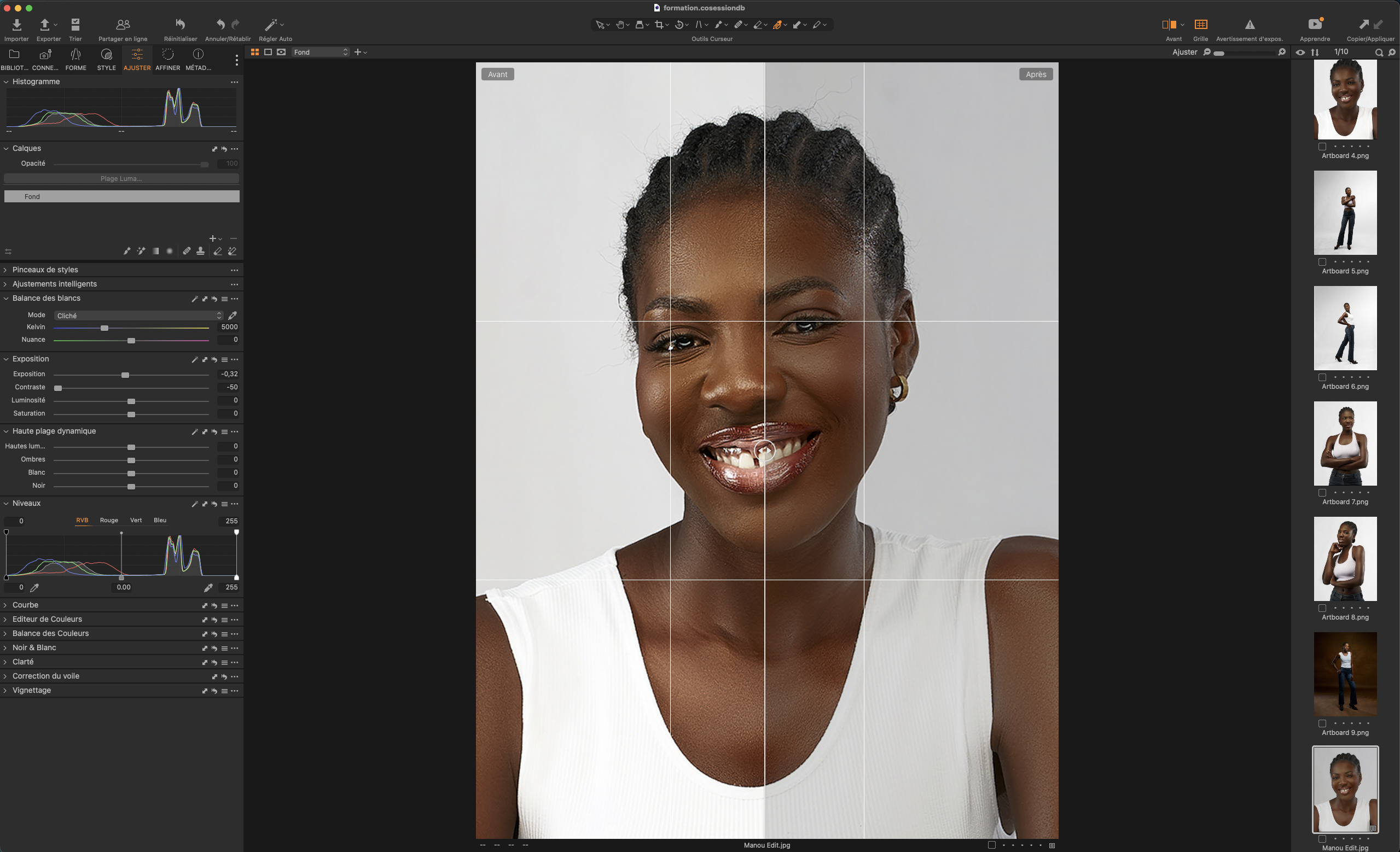The image size is (1400, 852).
Task: Select the Rouge channel in Niveaux
Action: click(x=109, y=520)
